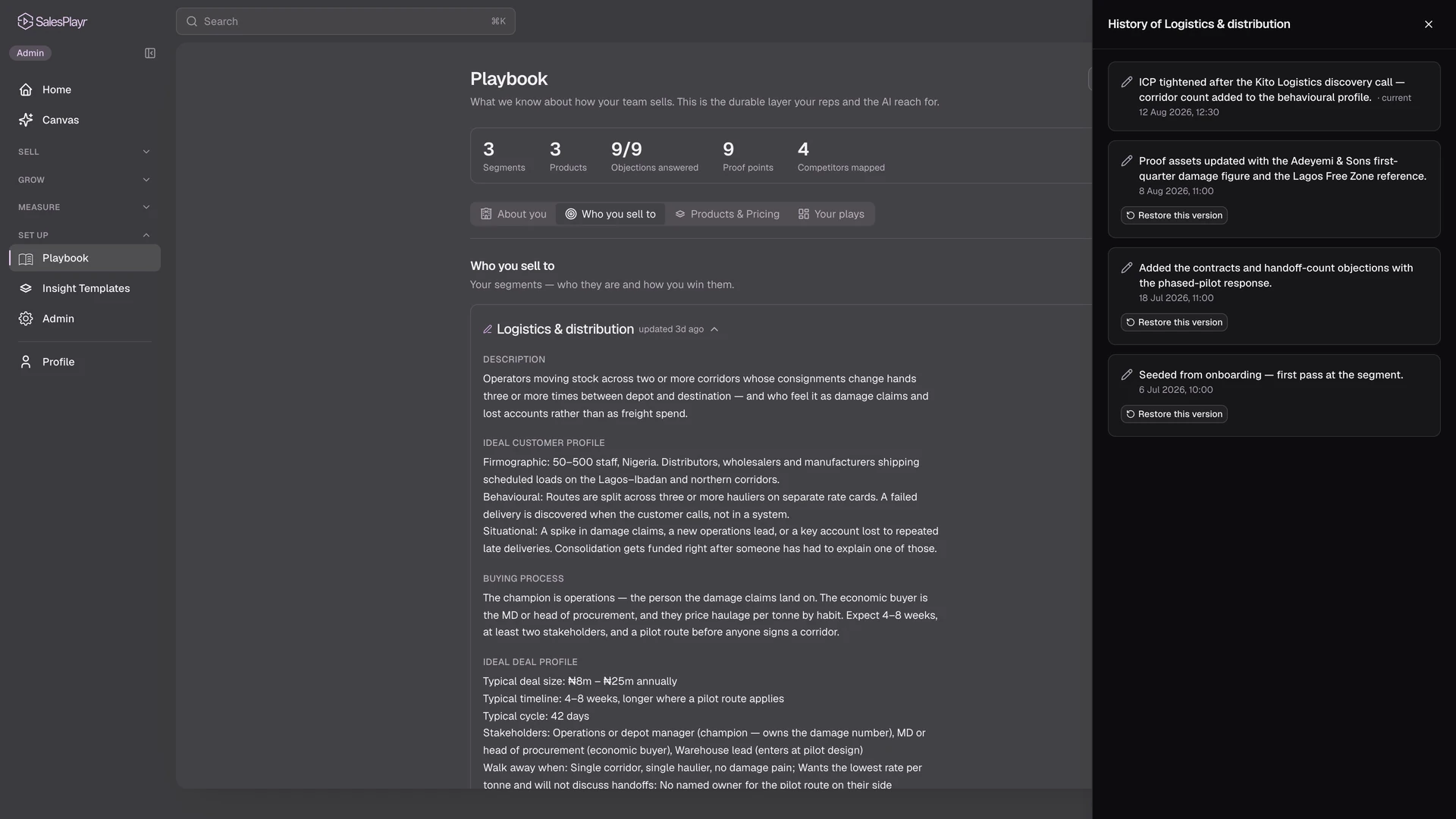
Task: Restore the 8 Aug 2026 version
Action: click(x=1174, y=215)
